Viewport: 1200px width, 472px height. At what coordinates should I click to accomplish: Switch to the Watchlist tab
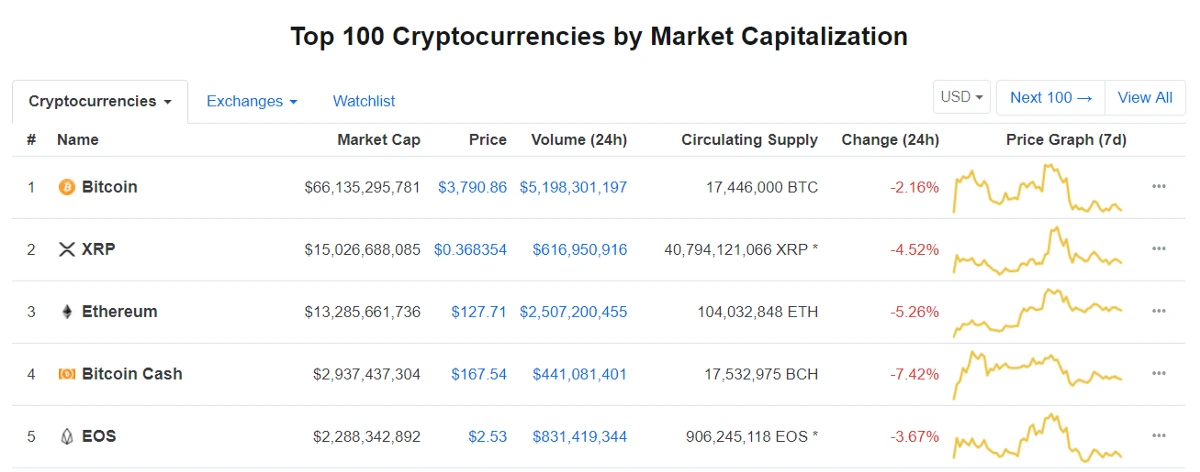[364, 101]
